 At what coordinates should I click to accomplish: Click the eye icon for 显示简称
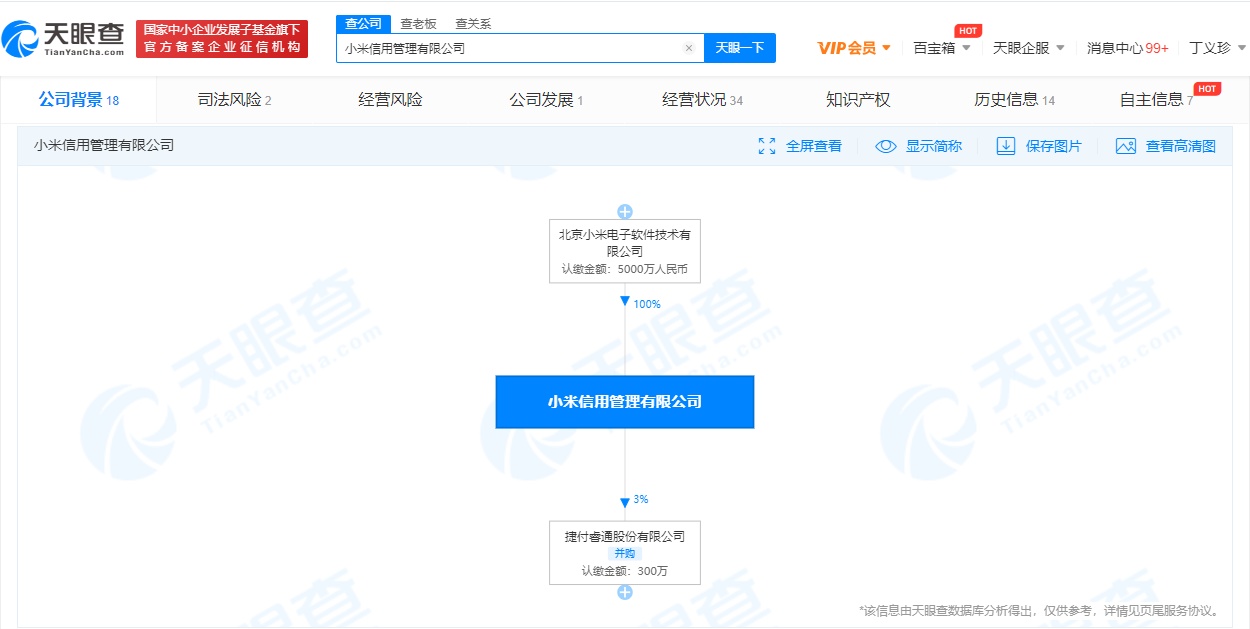[x=885, y=146]
